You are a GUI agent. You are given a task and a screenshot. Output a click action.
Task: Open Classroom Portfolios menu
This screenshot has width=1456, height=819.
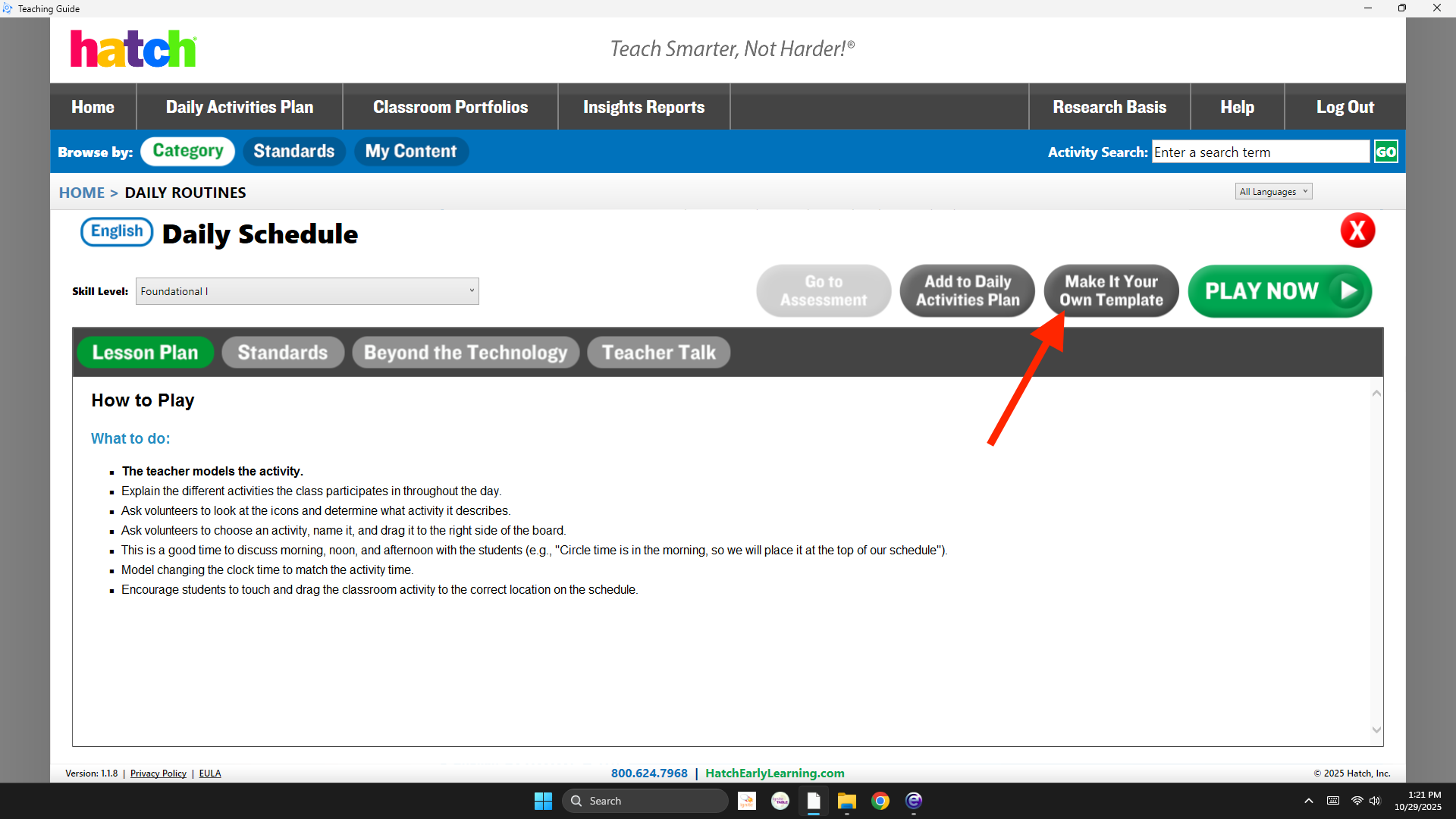click(x=450, y=107)
